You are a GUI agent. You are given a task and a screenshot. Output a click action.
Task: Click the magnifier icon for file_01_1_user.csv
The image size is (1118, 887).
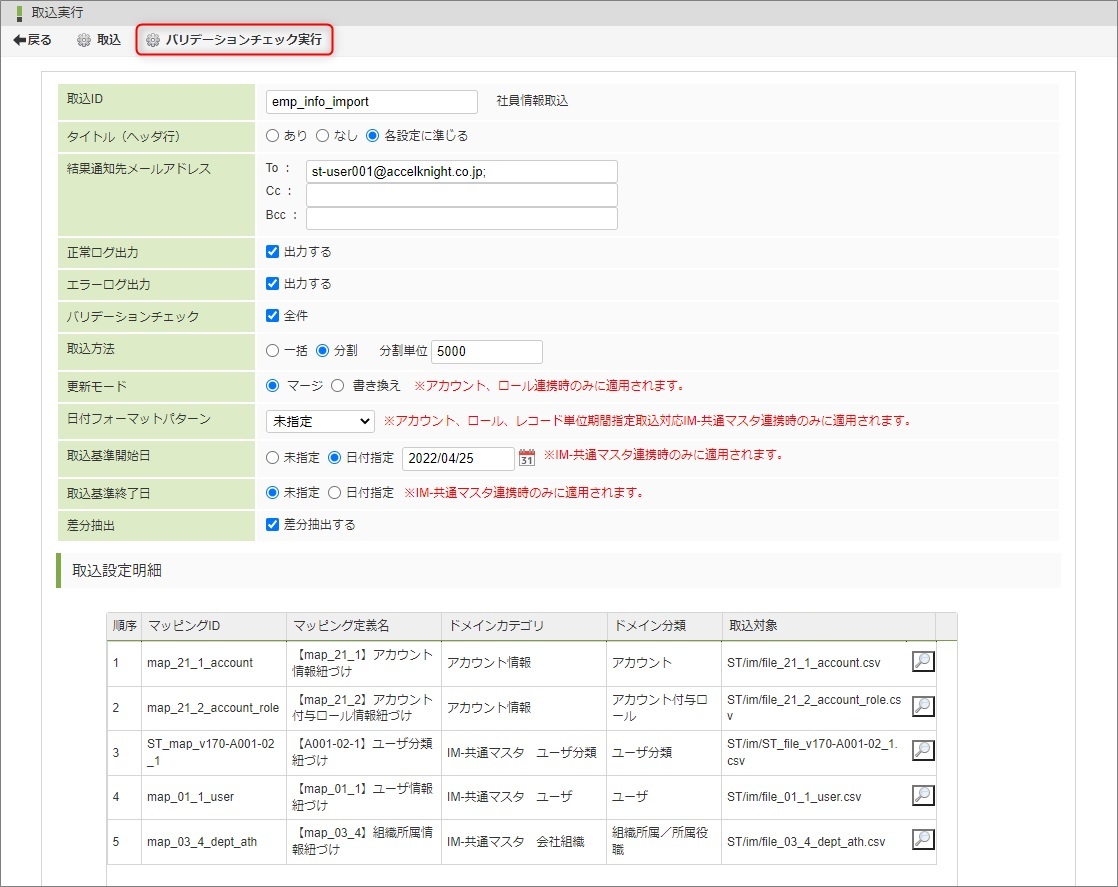point(923,796)
